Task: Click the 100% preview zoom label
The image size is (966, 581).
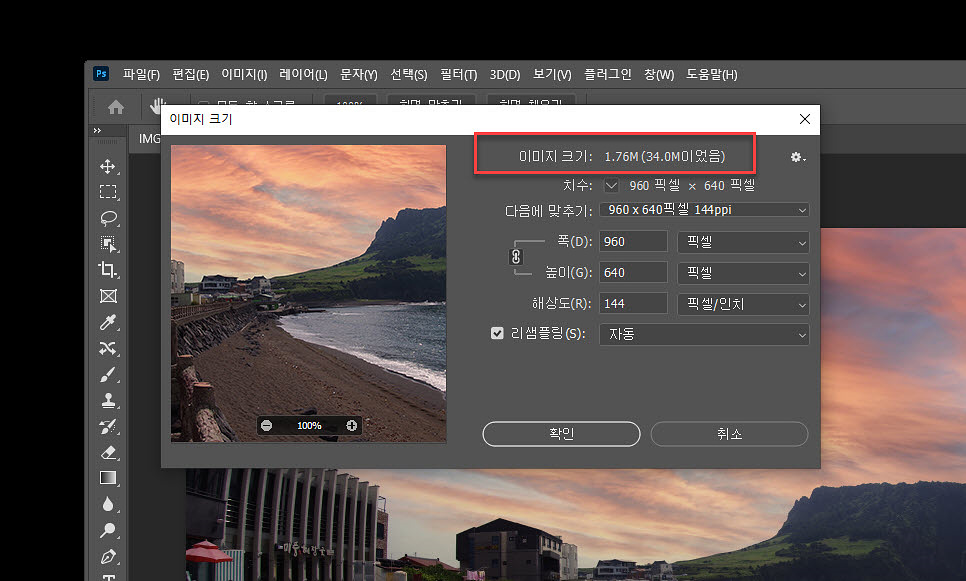Action: (x=309, y=426)
